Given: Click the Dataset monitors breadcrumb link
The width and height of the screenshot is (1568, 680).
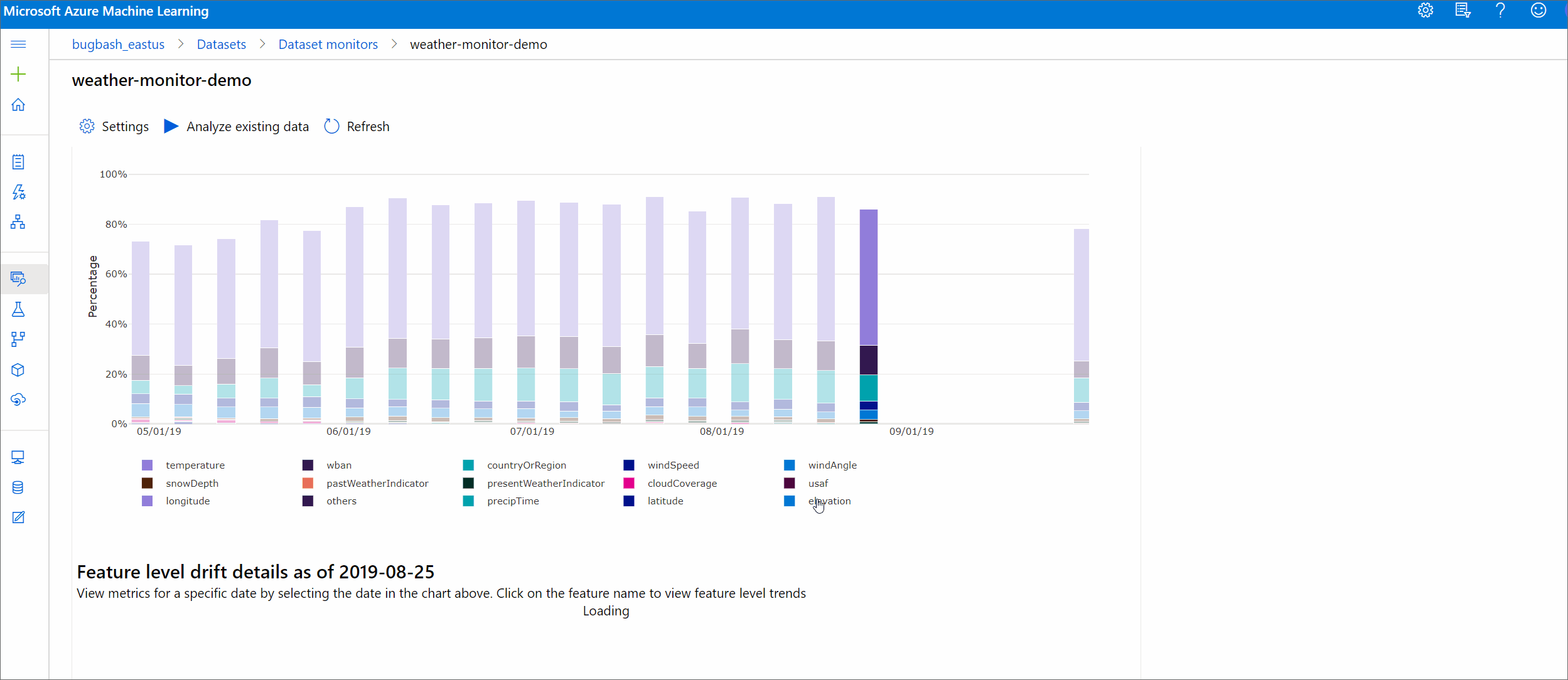Looking at the screenshot, I should pos(328,44).
